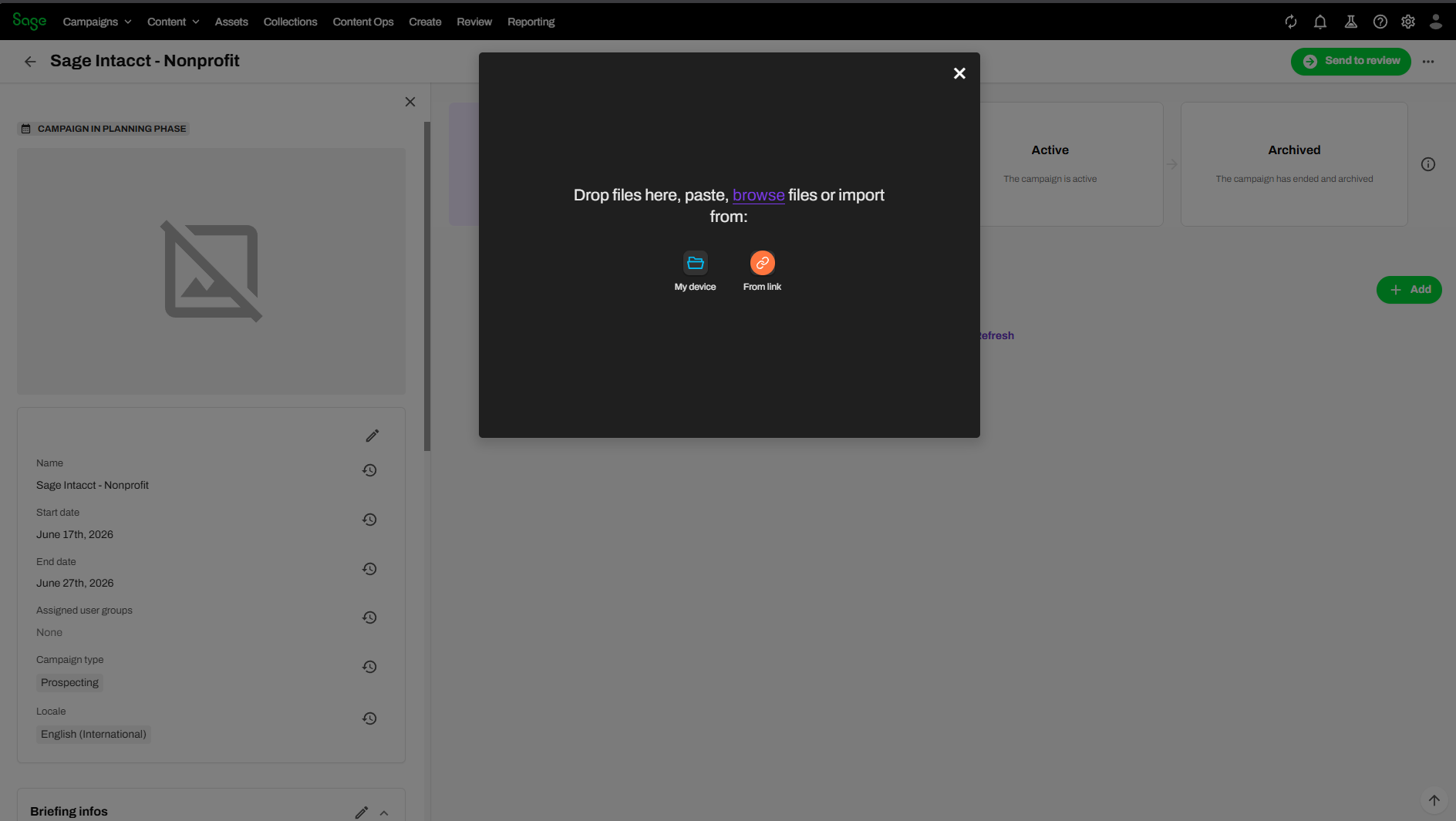
Task: Open the lab flask icon
Action: [x=1351, y=22]
